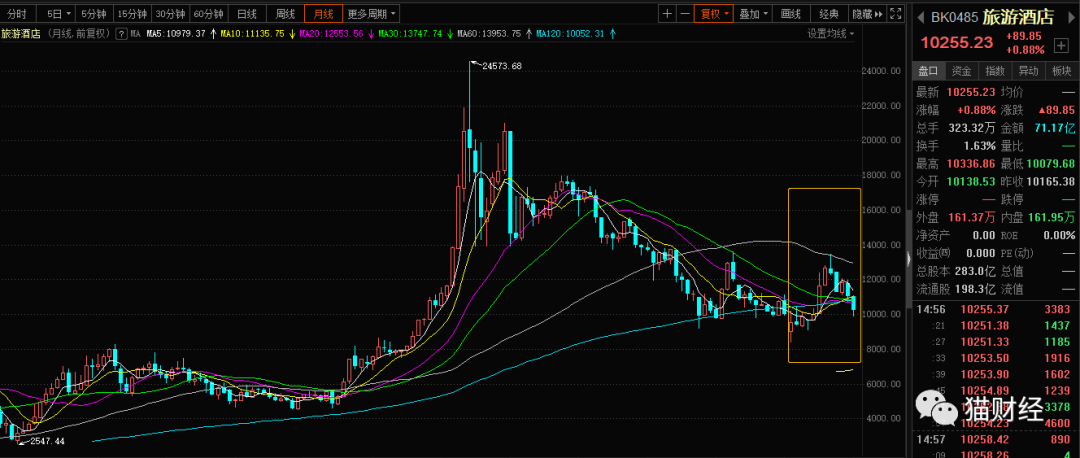Screen dimensions: 1080x458
Task: Select the 15分钟 period tab
Action: [x=131, y=14]
